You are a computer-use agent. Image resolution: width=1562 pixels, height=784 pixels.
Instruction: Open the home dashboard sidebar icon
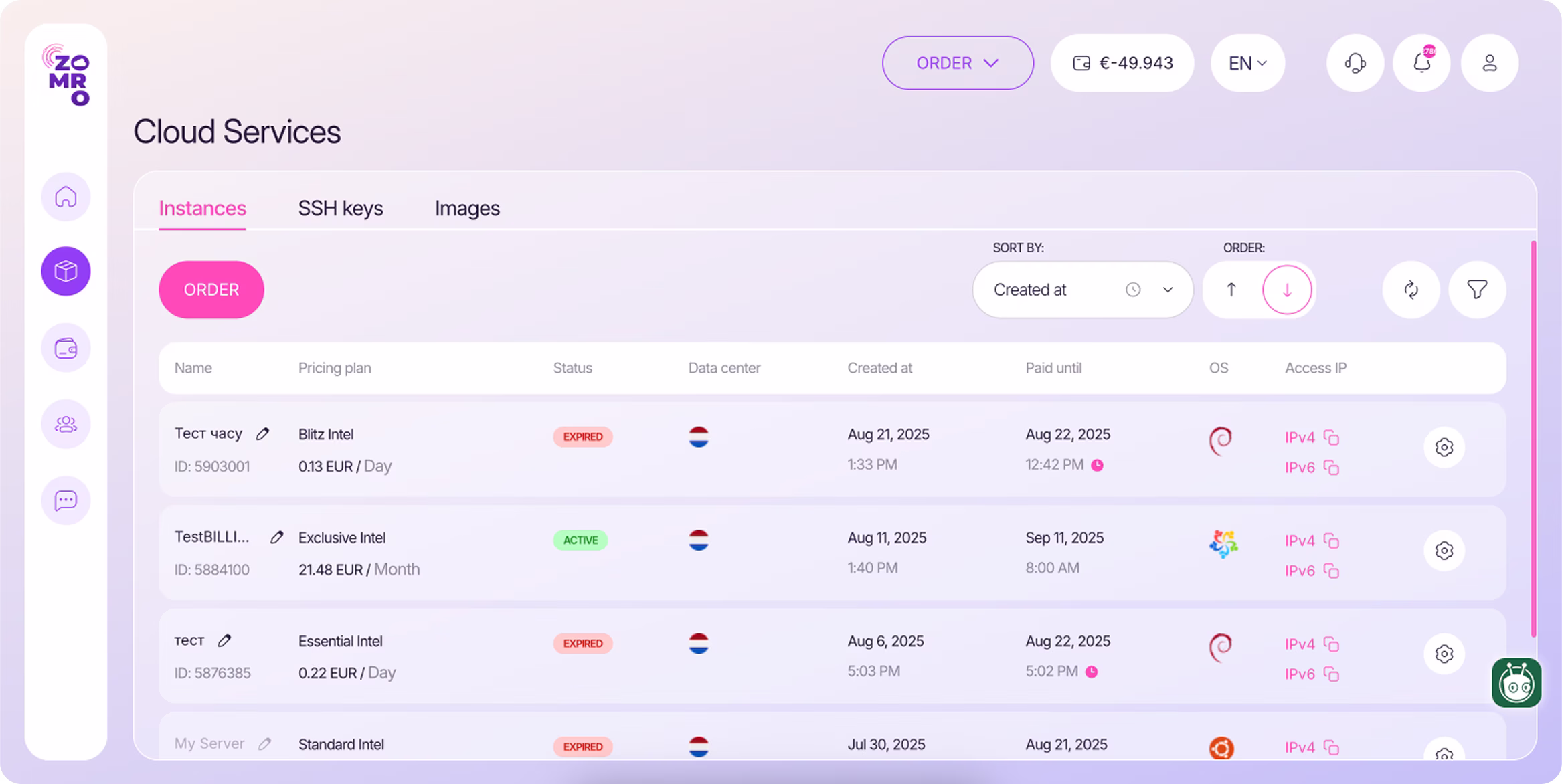(x=66, y=197)
